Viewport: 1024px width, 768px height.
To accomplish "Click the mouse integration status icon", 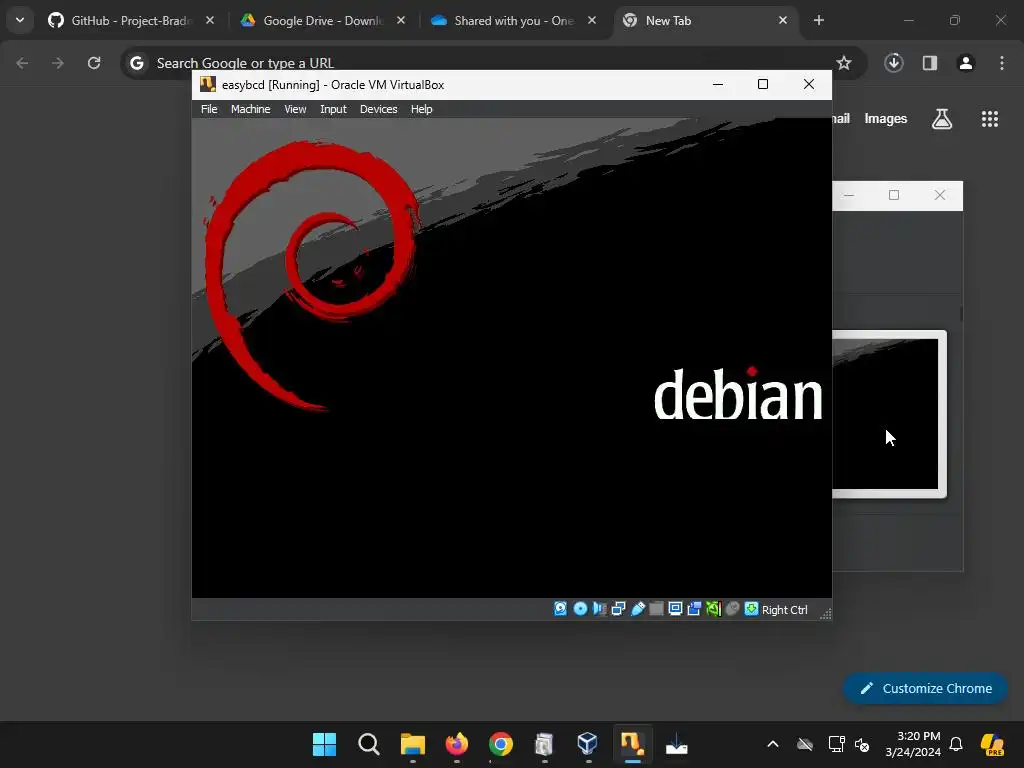I will [732, 609].
